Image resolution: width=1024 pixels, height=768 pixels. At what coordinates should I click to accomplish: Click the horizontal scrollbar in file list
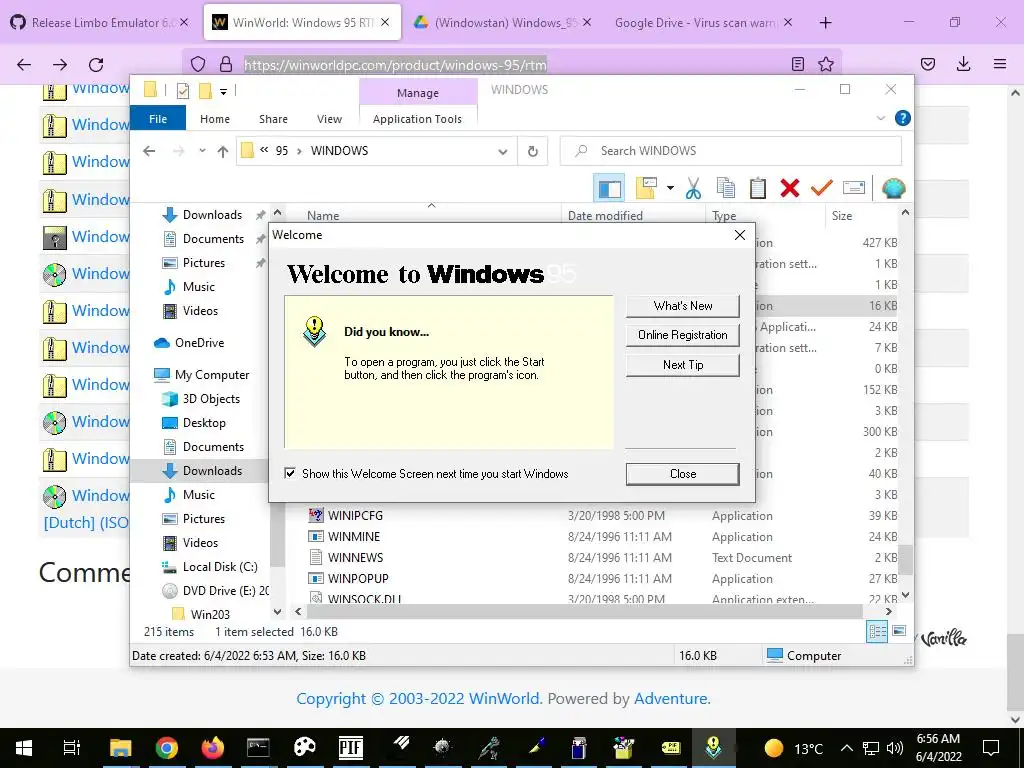pos(584,611)
